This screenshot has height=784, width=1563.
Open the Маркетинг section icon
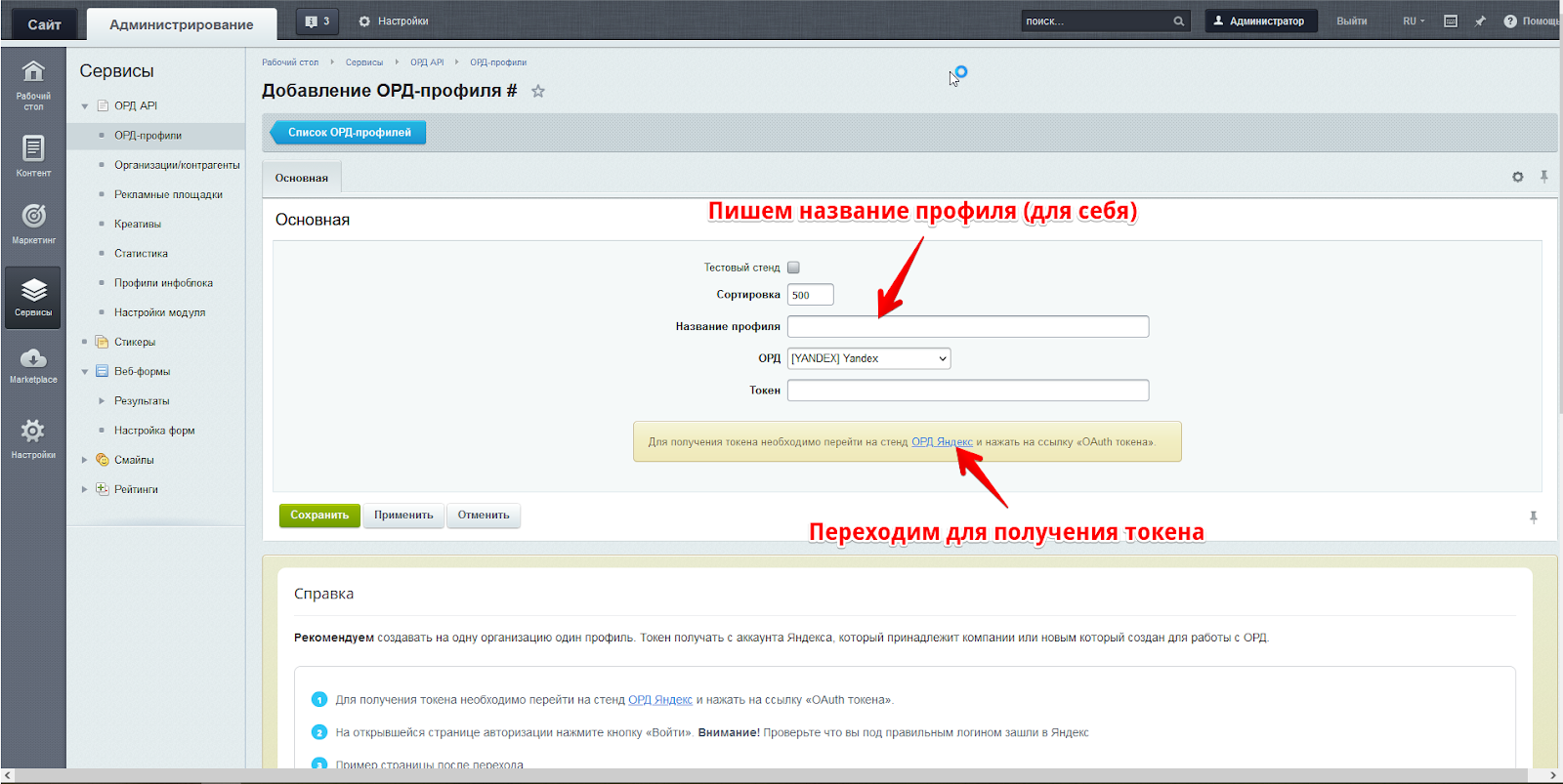click(x=33, y=223)
